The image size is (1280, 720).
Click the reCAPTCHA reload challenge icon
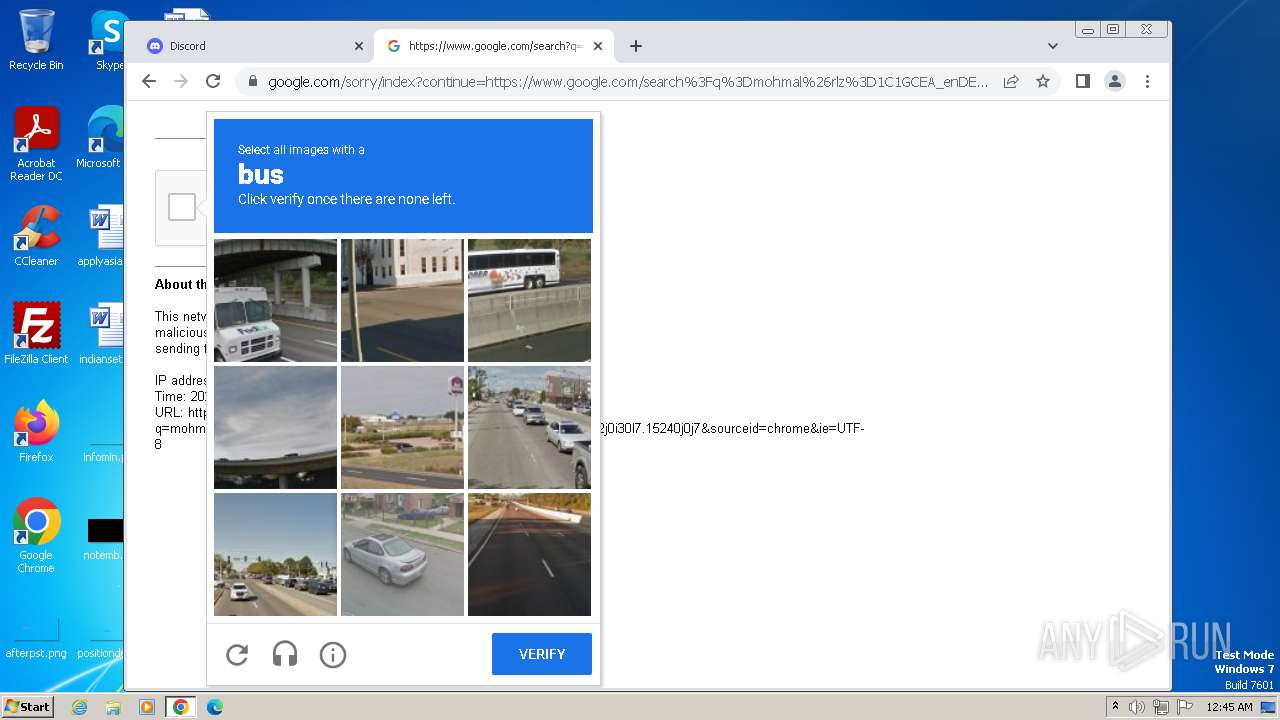point(237,655)
